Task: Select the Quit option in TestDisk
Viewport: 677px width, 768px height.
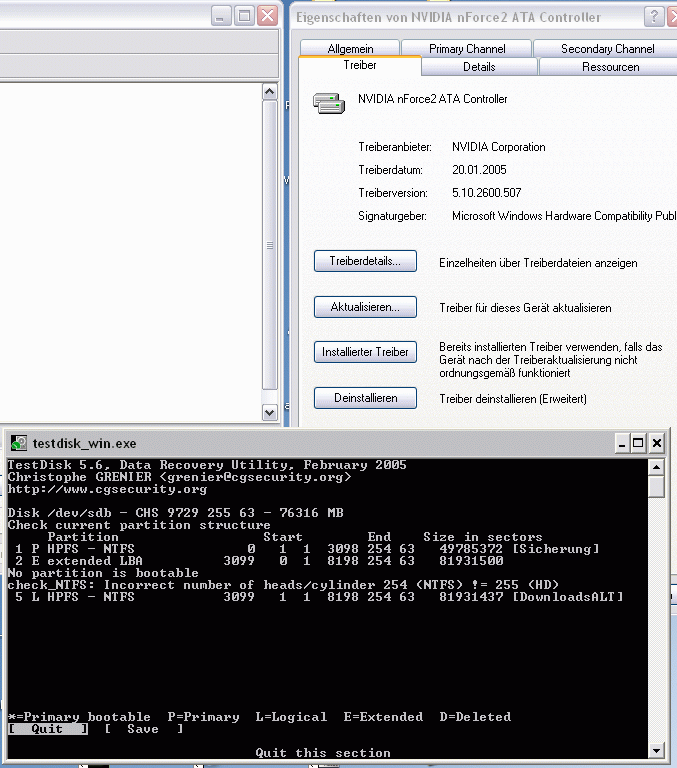Action: 48,729
